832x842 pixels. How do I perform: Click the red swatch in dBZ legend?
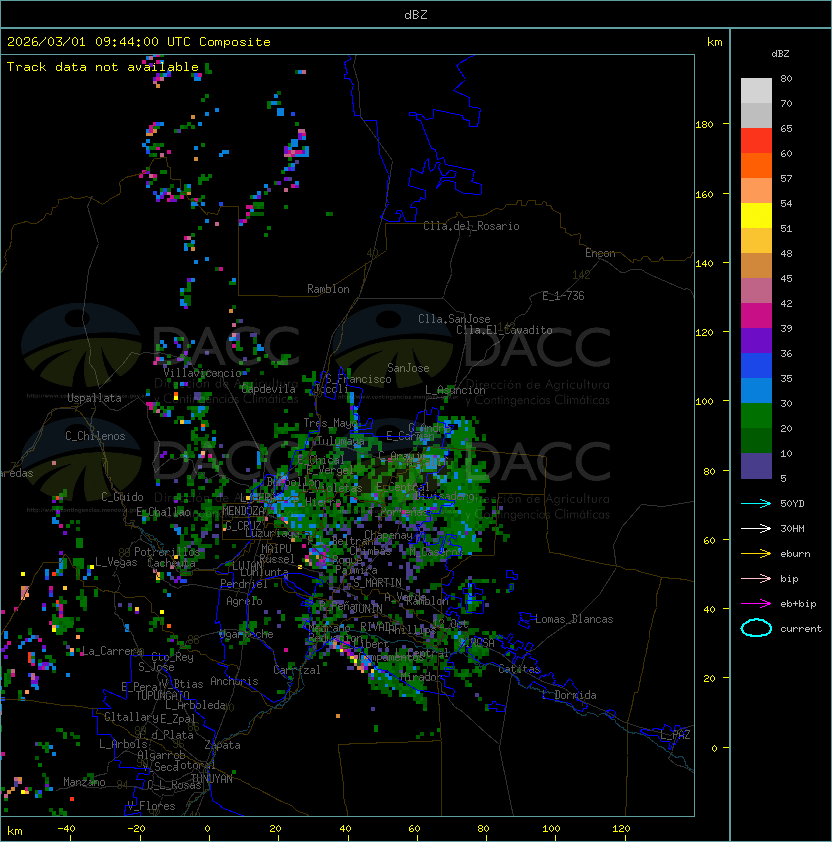tap(756, 140)
